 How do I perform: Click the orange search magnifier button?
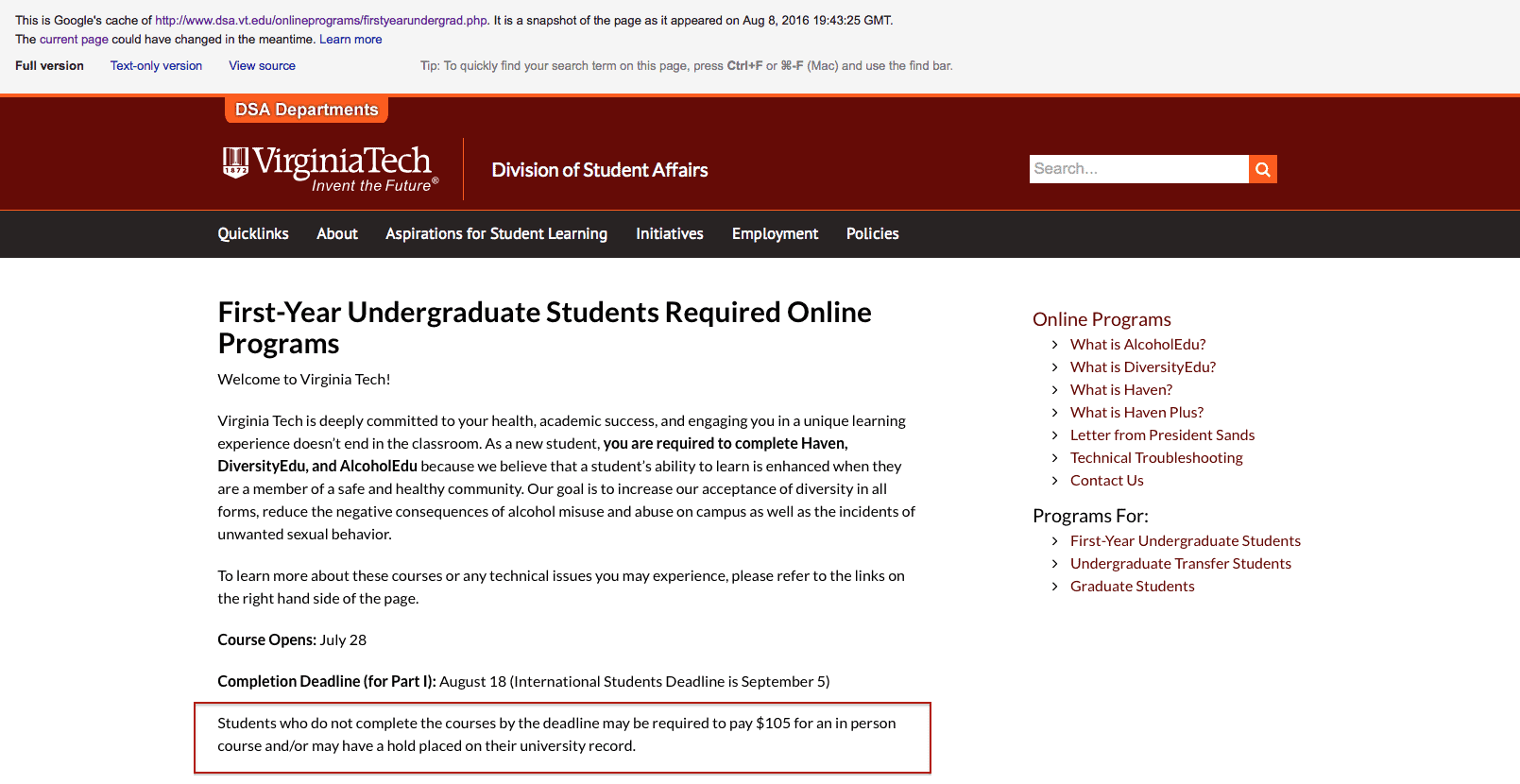point(1263,169)
